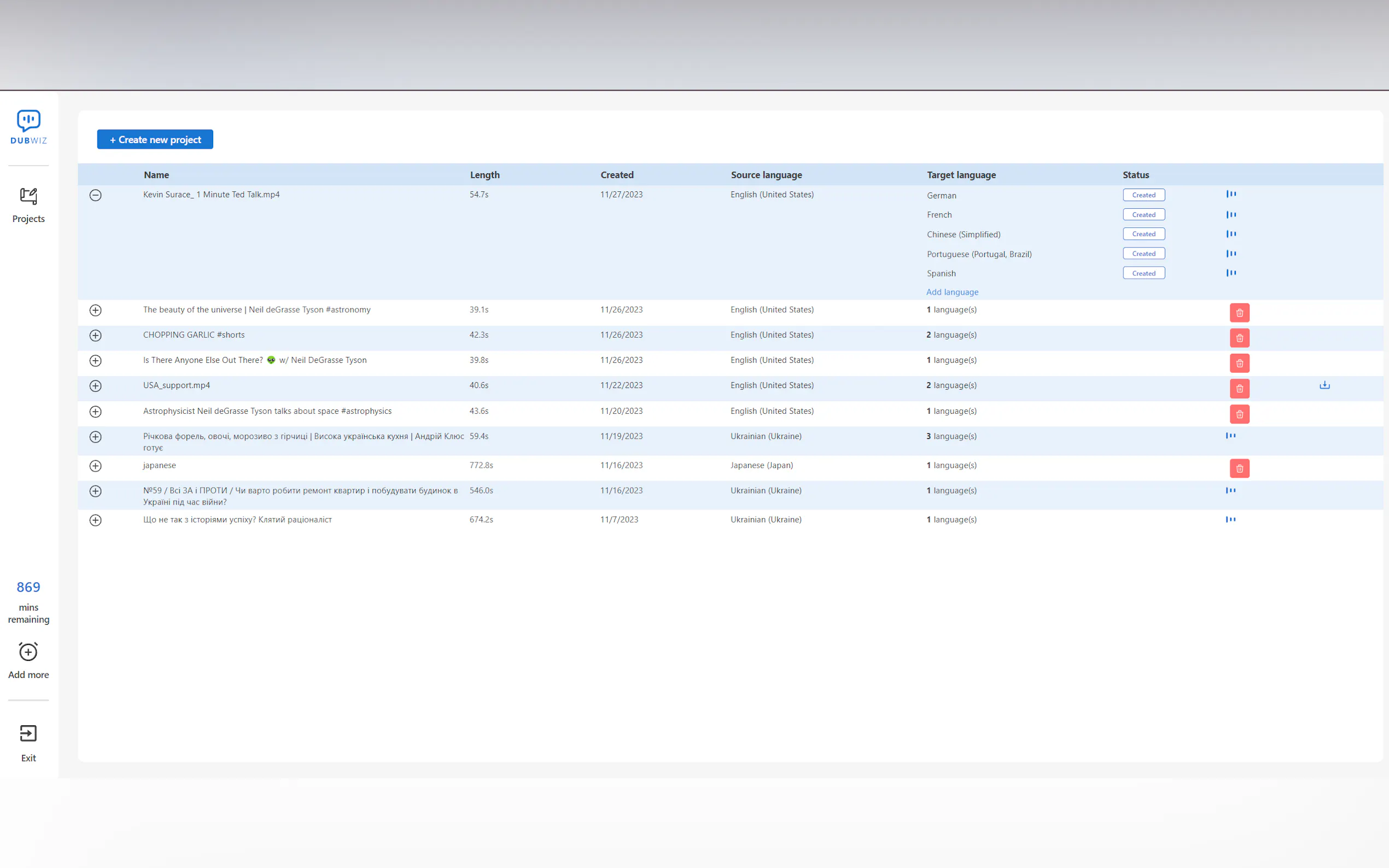Screen dimensions: 1389x868
Task: Click the Exit icon in the sidebar
Action: 28,734
